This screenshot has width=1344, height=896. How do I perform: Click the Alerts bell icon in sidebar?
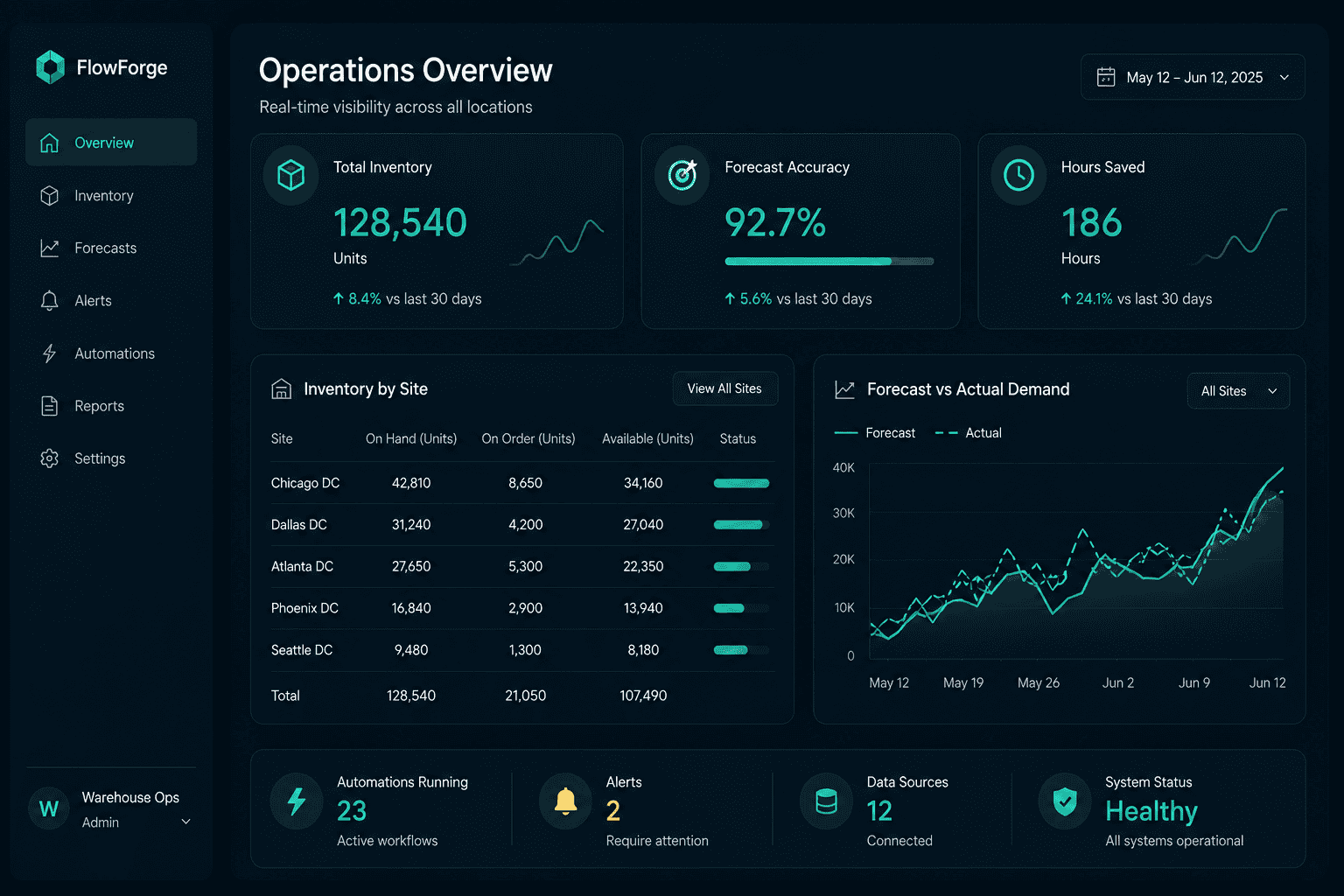50,300
